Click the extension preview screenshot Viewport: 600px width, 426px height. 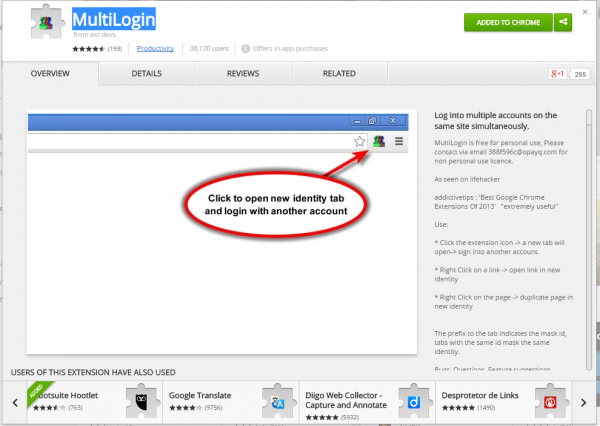(x=222, y=233)
